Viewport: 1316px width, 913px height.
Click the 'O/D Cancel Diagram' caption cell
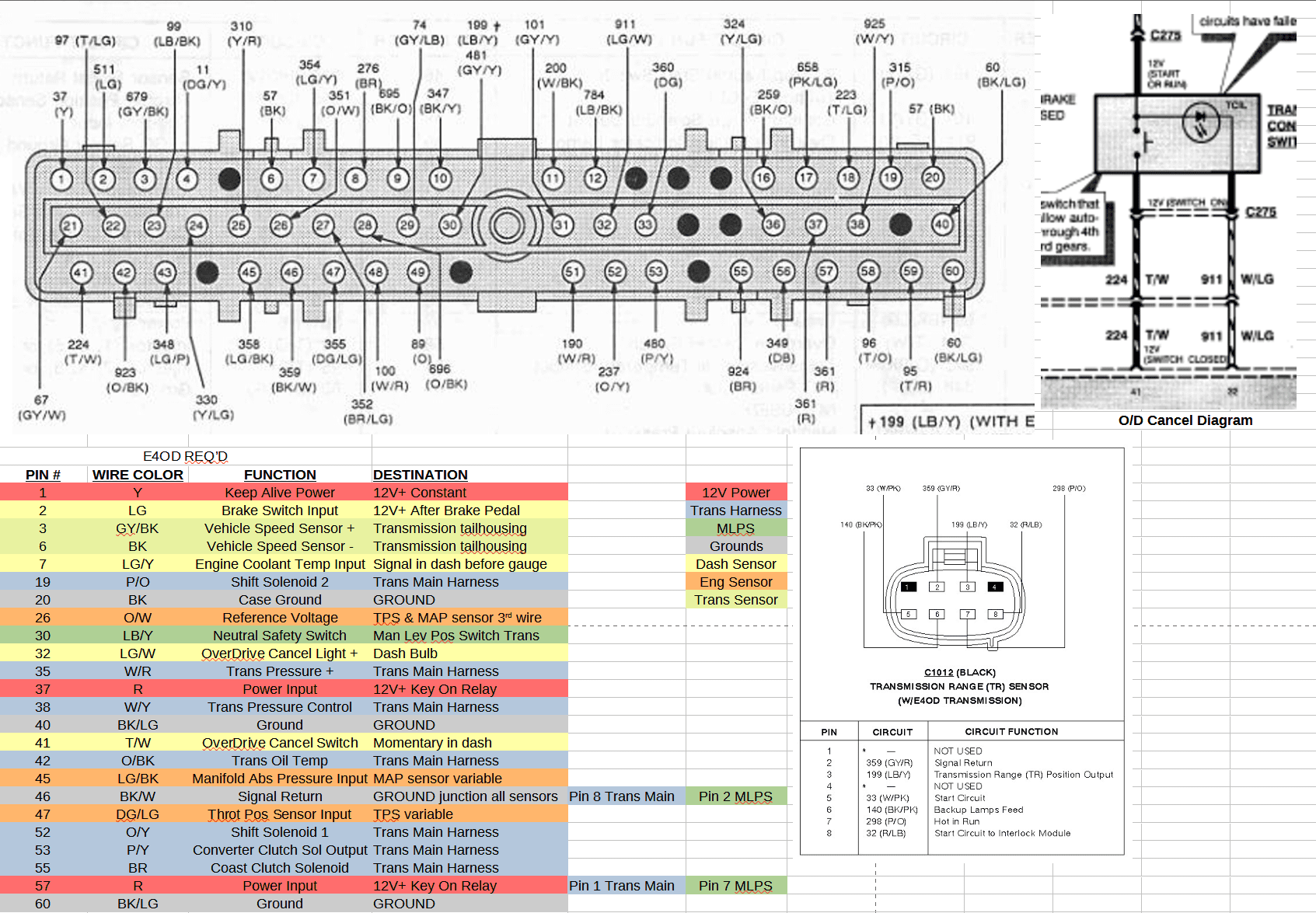(x=1185, y=420)
